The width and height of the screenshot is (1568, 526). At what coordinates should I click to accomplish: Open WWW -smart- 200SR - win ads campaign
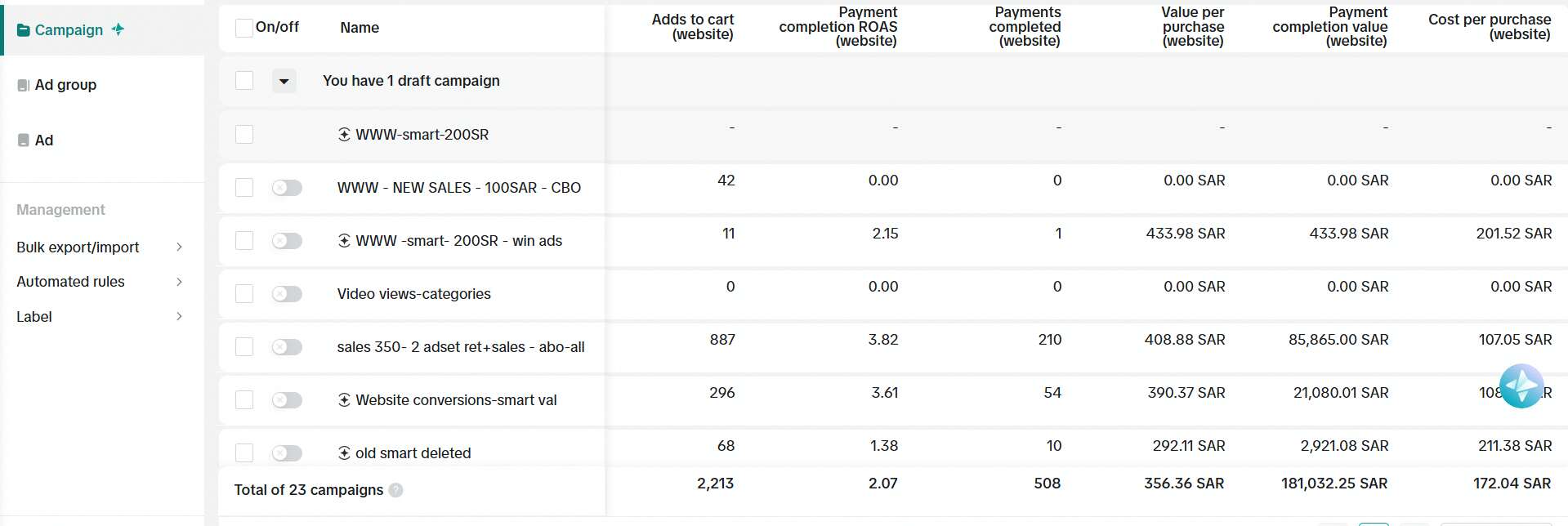458,241
